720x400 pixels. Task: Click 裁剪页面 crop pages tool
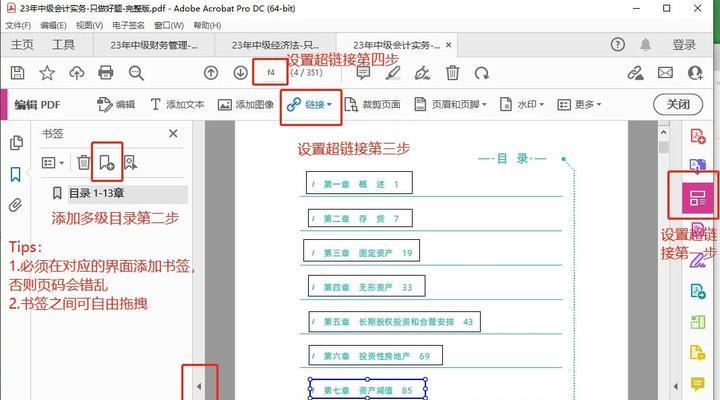[372, 105]
